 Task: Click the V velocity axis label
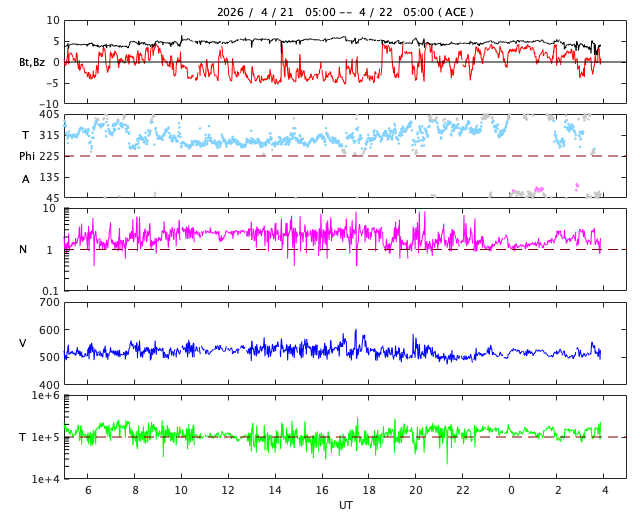pos(23,344)
